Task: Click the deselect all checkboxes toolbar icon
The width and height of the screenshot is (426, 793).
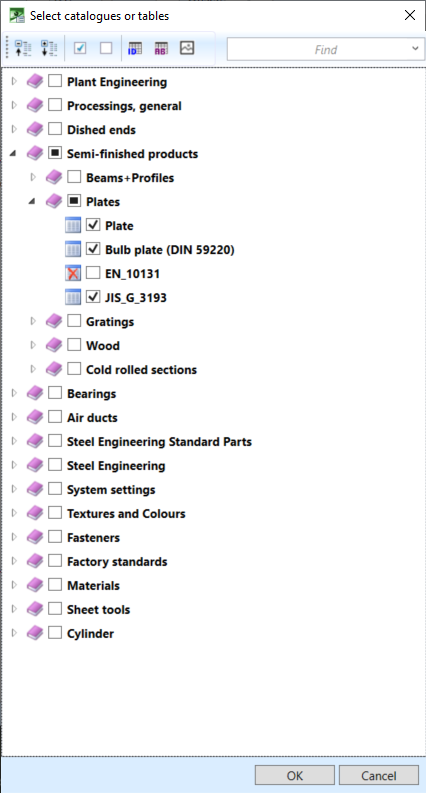Action: [x=106, y=49]
